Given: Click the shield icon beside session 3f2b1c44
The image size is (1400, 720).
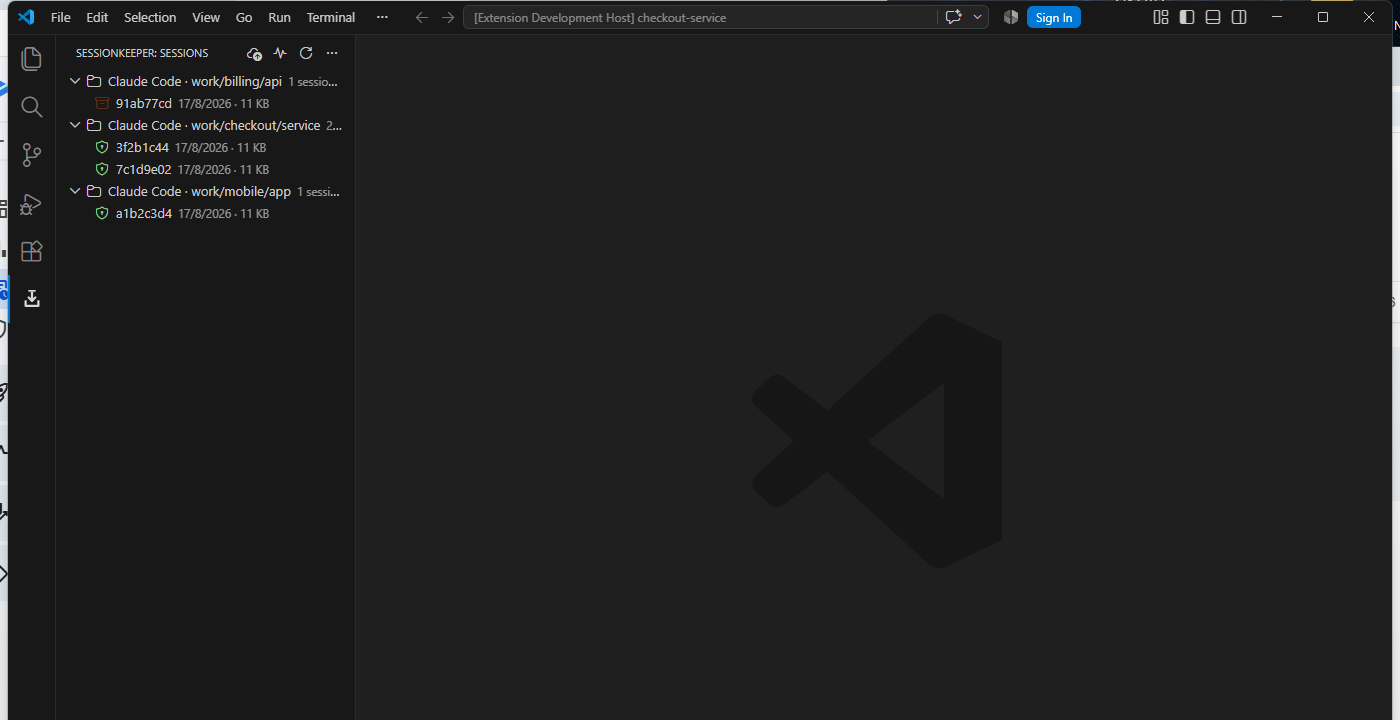Looking at the screenshot, I should pos(101,147).
